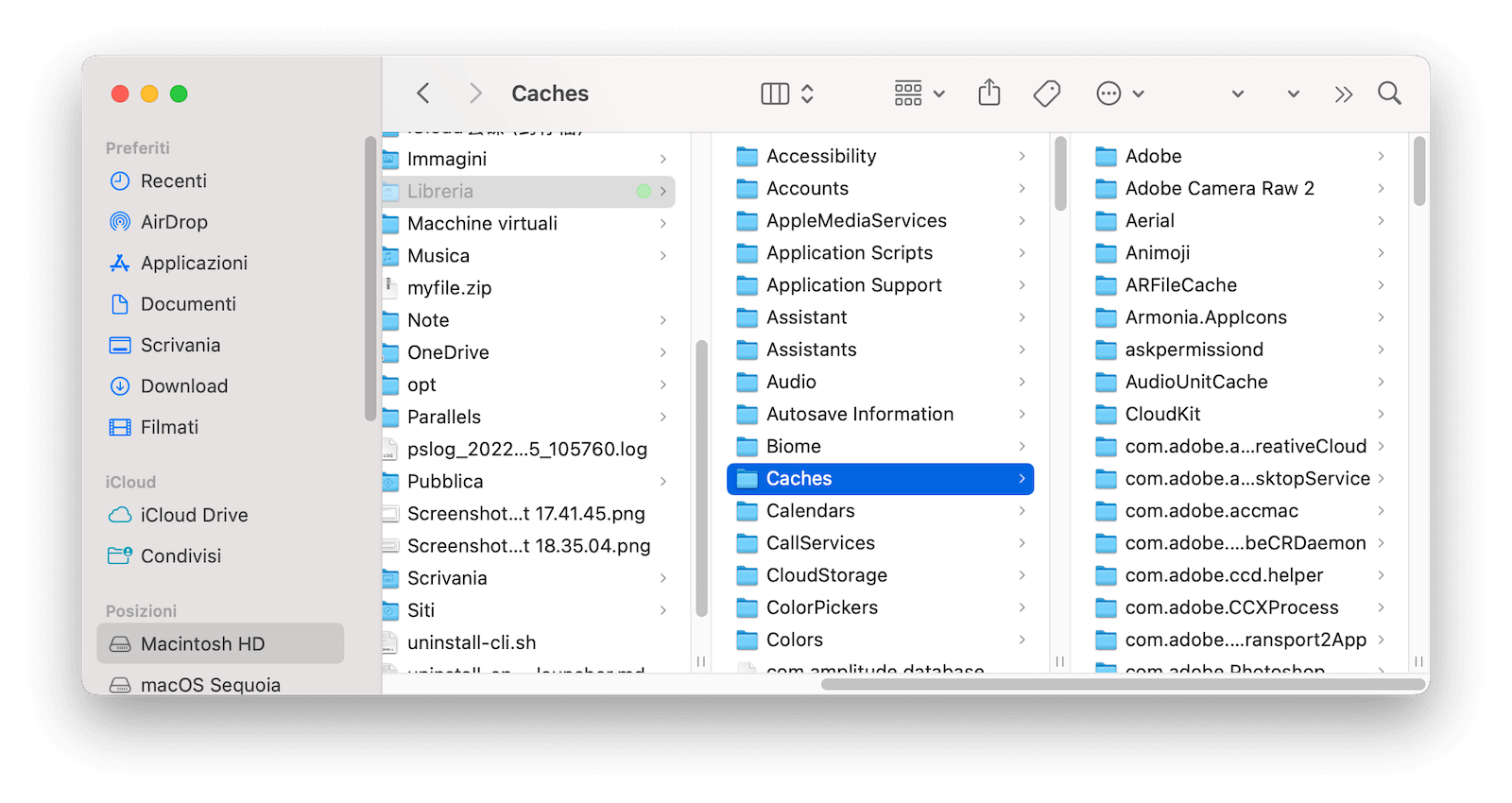Image resolution: width=1512 pixels, height=803 pixels.
Task: Select the pslog log file
Action: pyautogui.click(x=529, y=450)
